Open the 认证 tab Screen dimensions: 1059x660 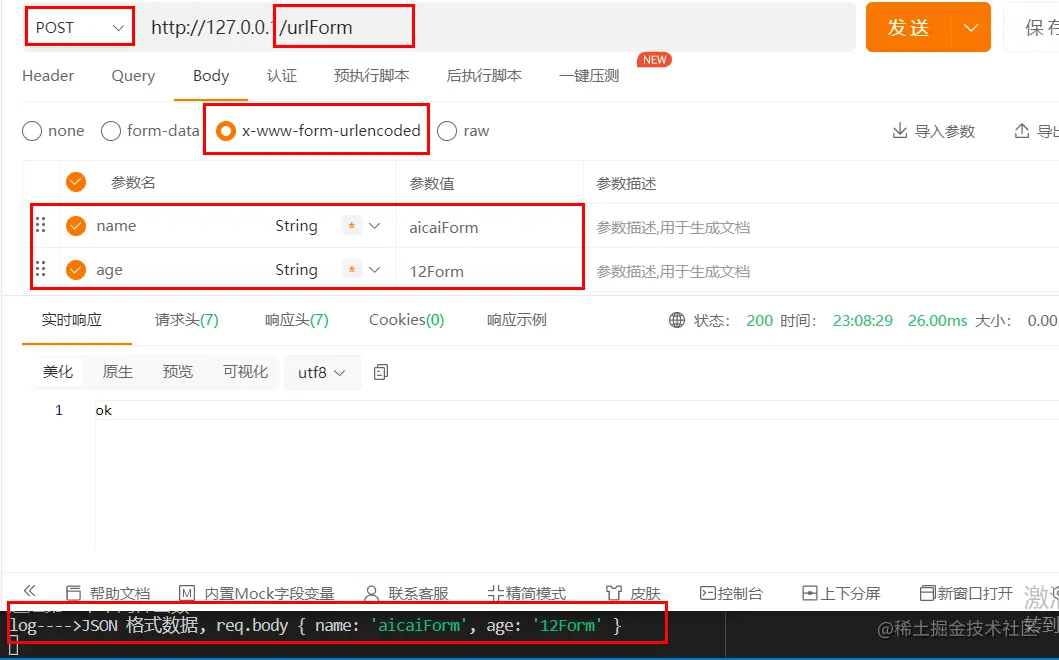point(282,76)
